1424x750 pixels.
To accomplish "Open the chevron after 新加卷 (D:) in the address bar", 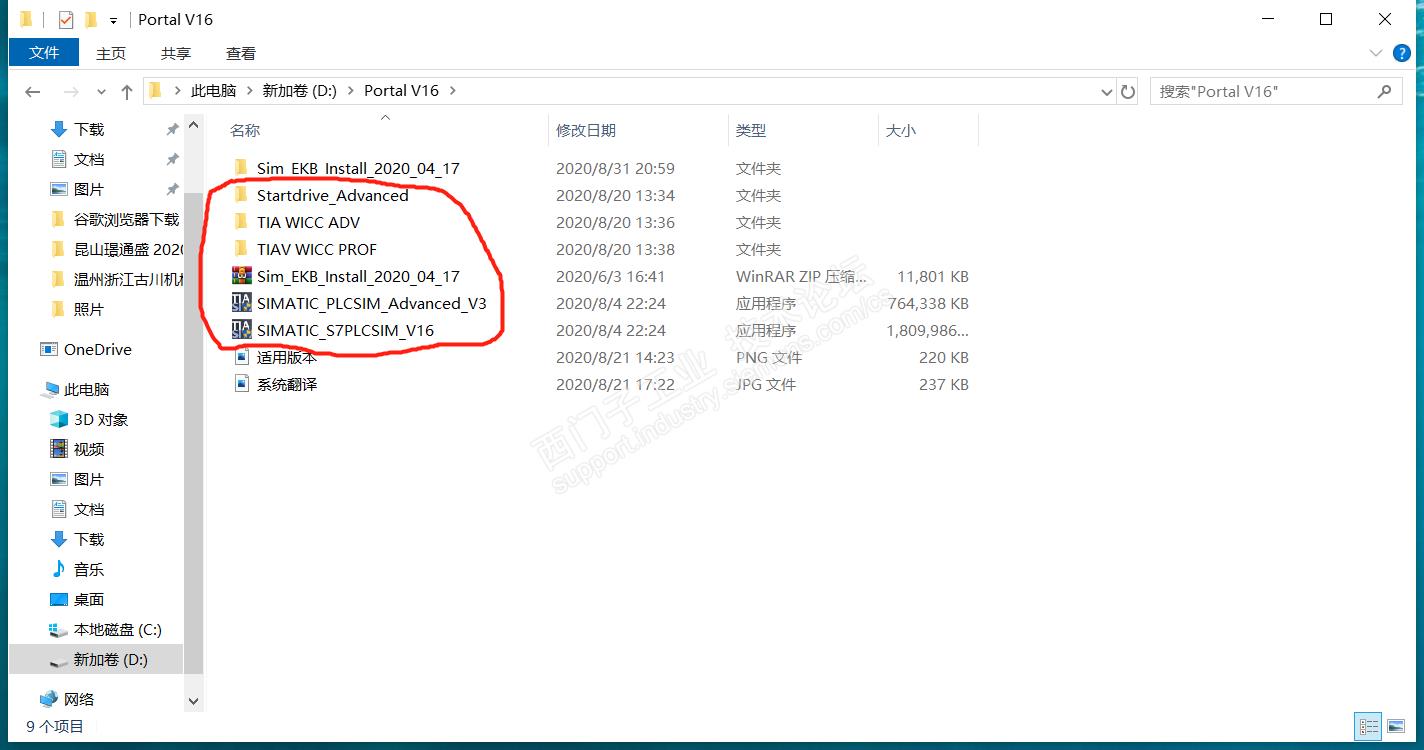I will tap(351, 91).
